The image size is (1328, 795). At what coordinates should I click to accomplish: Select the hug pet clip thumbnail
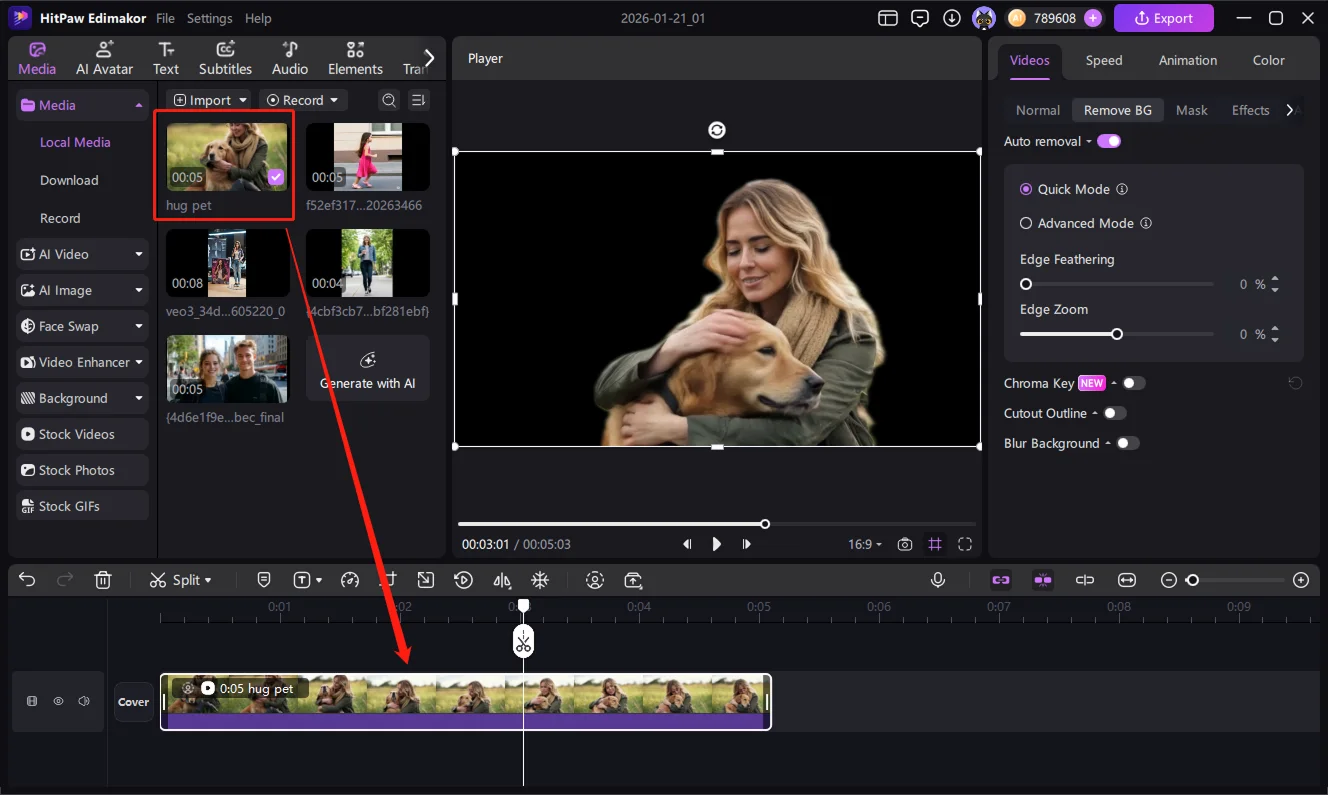(224, 157)
